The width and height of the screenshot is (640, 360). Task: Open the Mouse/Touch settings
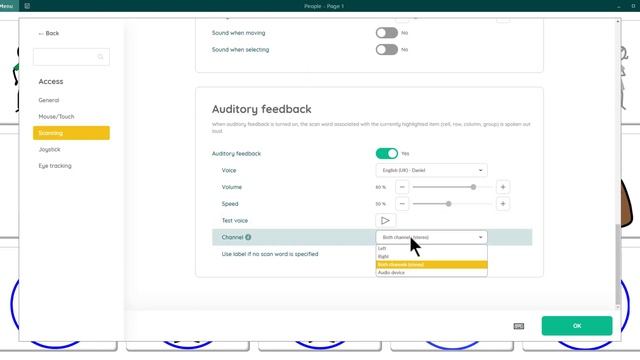pos(56,116)
